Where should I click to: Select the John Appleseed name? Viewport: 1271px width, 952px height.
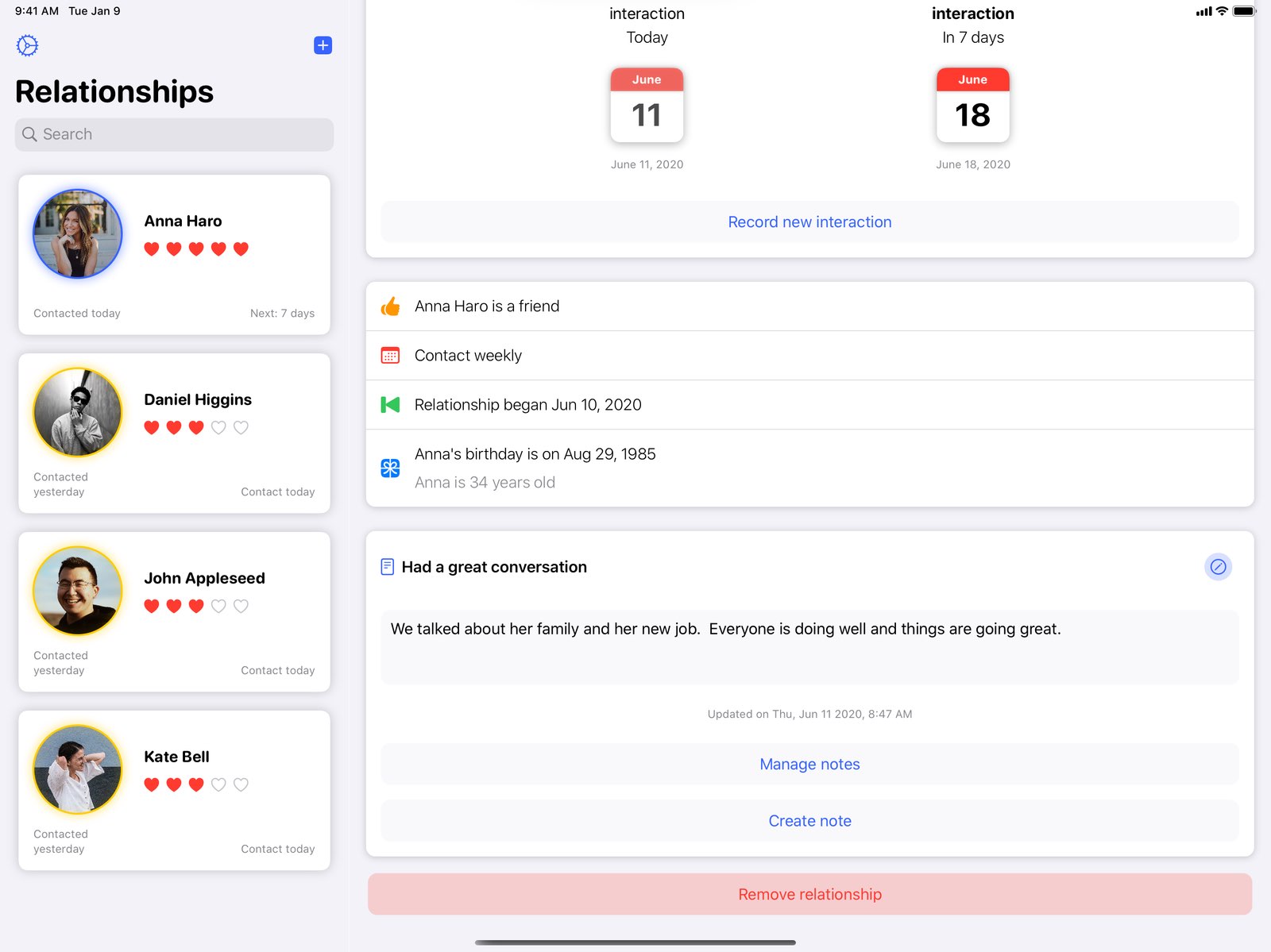click(204, 578)
